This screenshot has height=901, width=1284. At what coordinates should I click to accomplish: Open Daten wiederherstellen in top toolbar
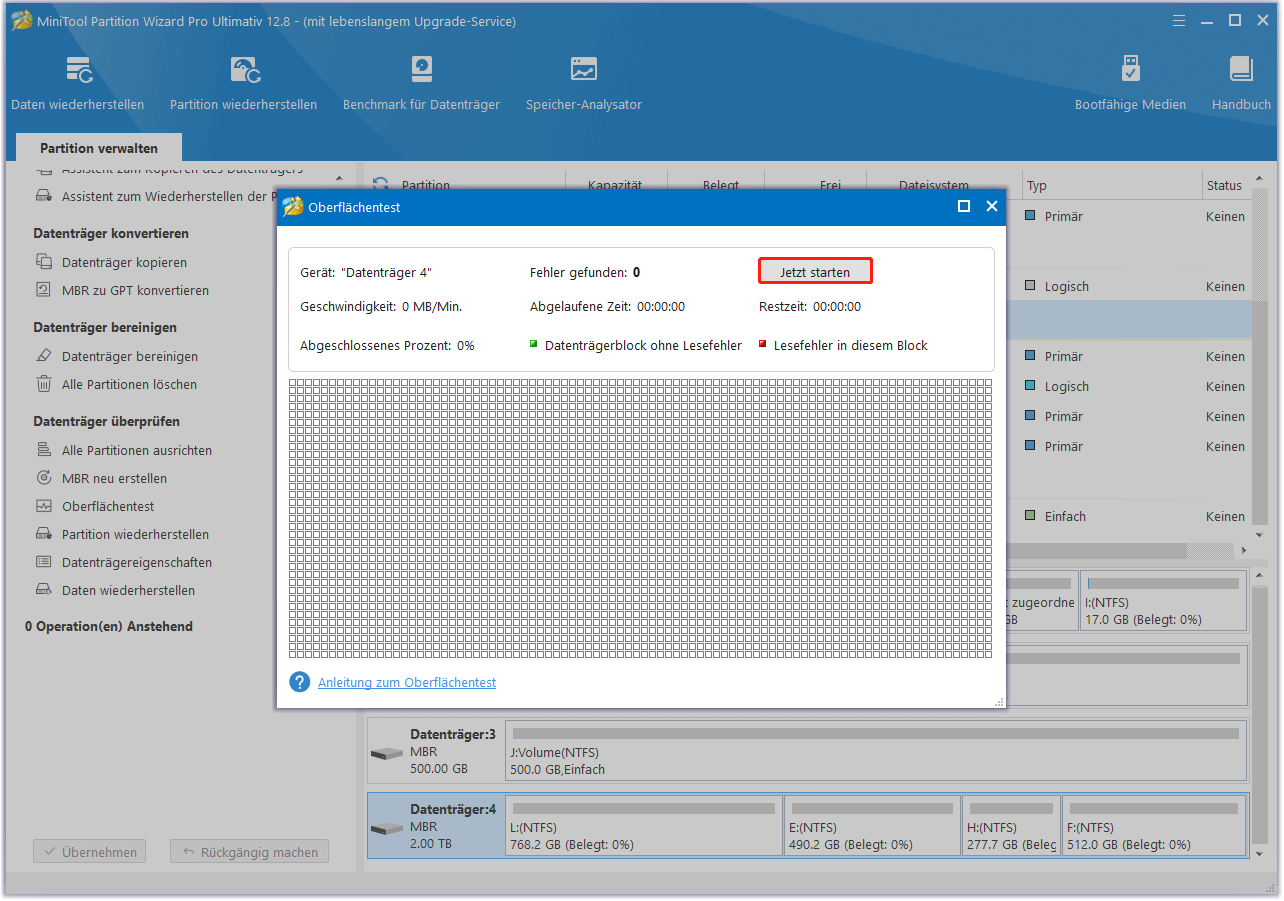[x=78, y=84]
